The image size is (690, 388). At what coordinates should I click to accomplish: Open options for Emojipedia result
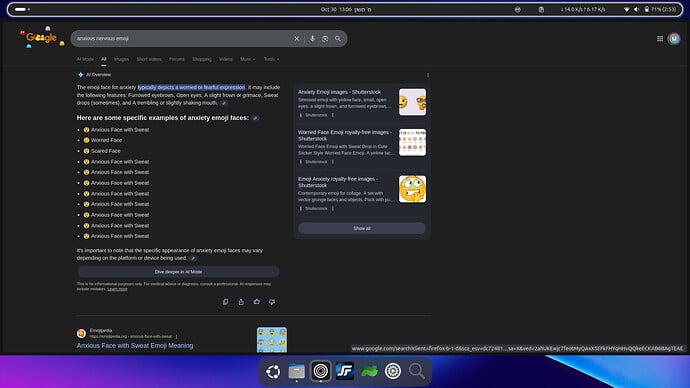click(x=177, y=337)
